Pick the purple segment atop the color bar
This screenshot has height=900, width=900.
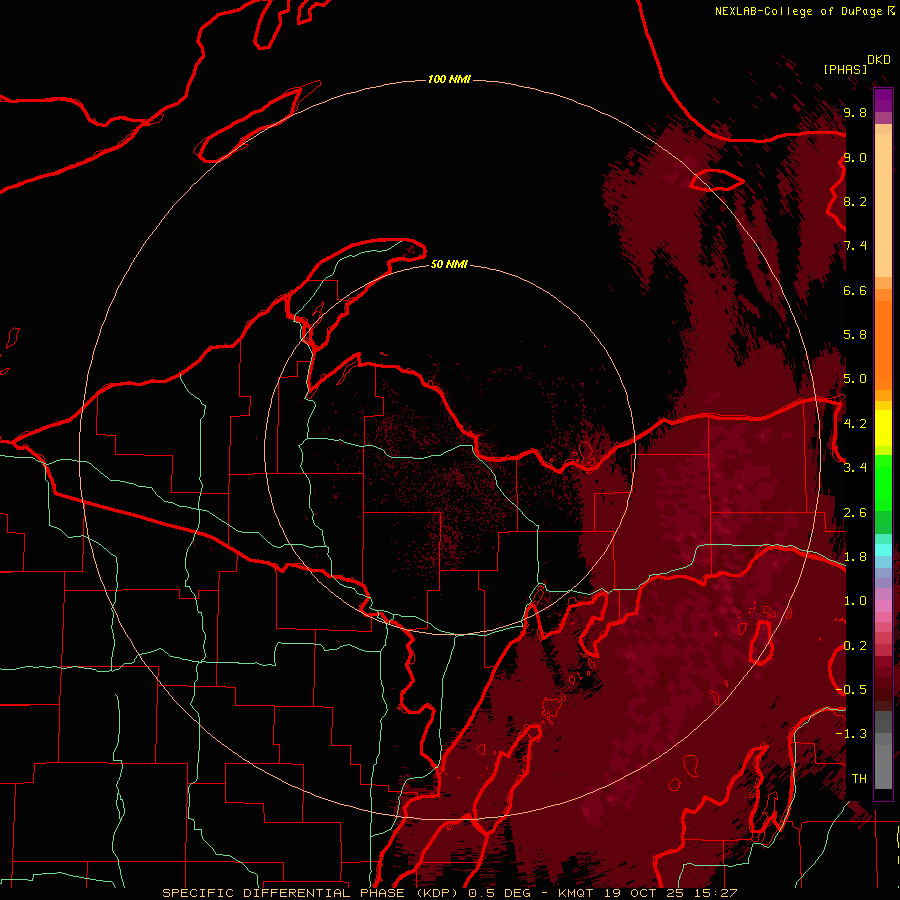coord(883,100)
